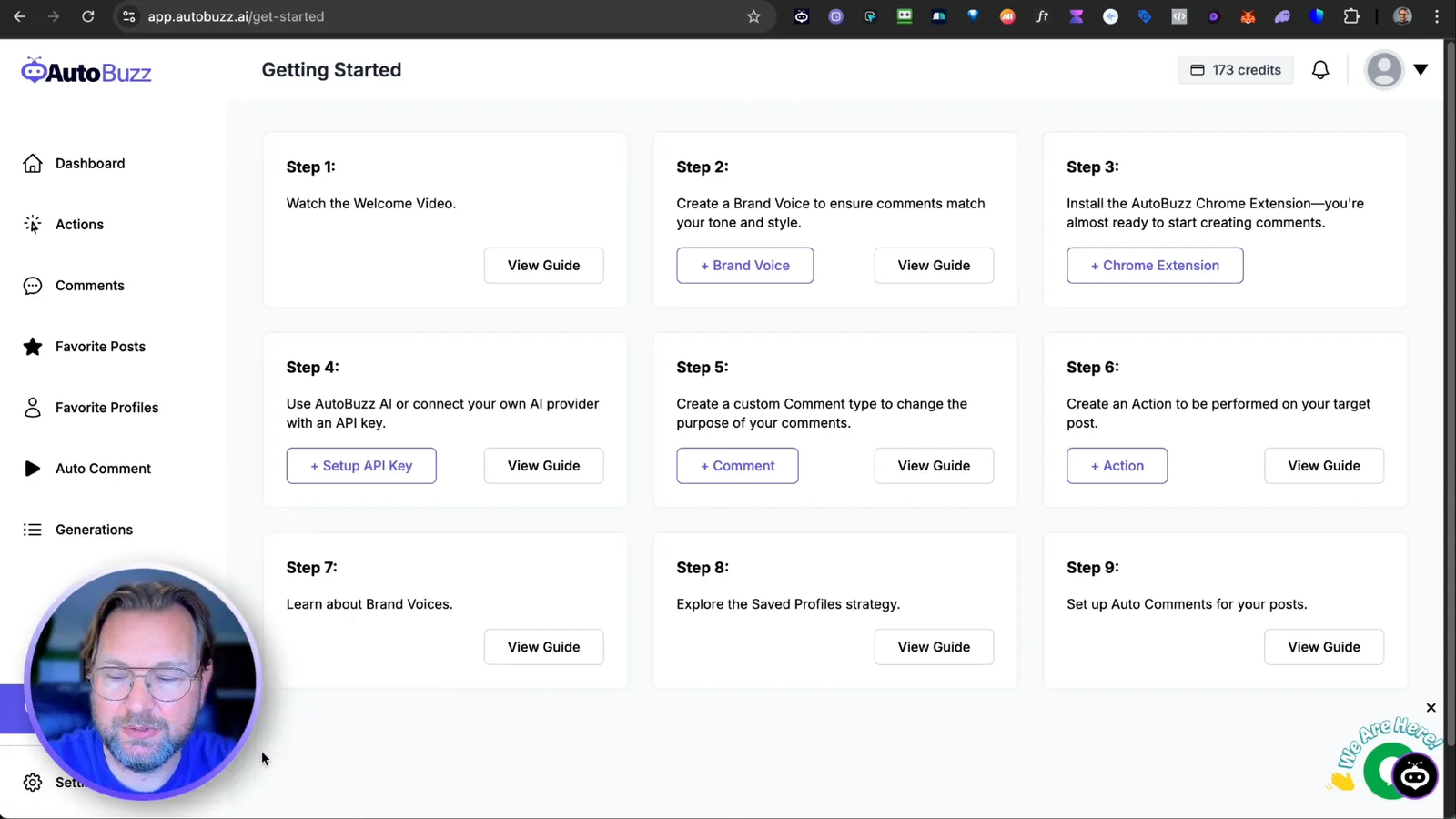Click the Generations list icon

(x=33, y=530)
